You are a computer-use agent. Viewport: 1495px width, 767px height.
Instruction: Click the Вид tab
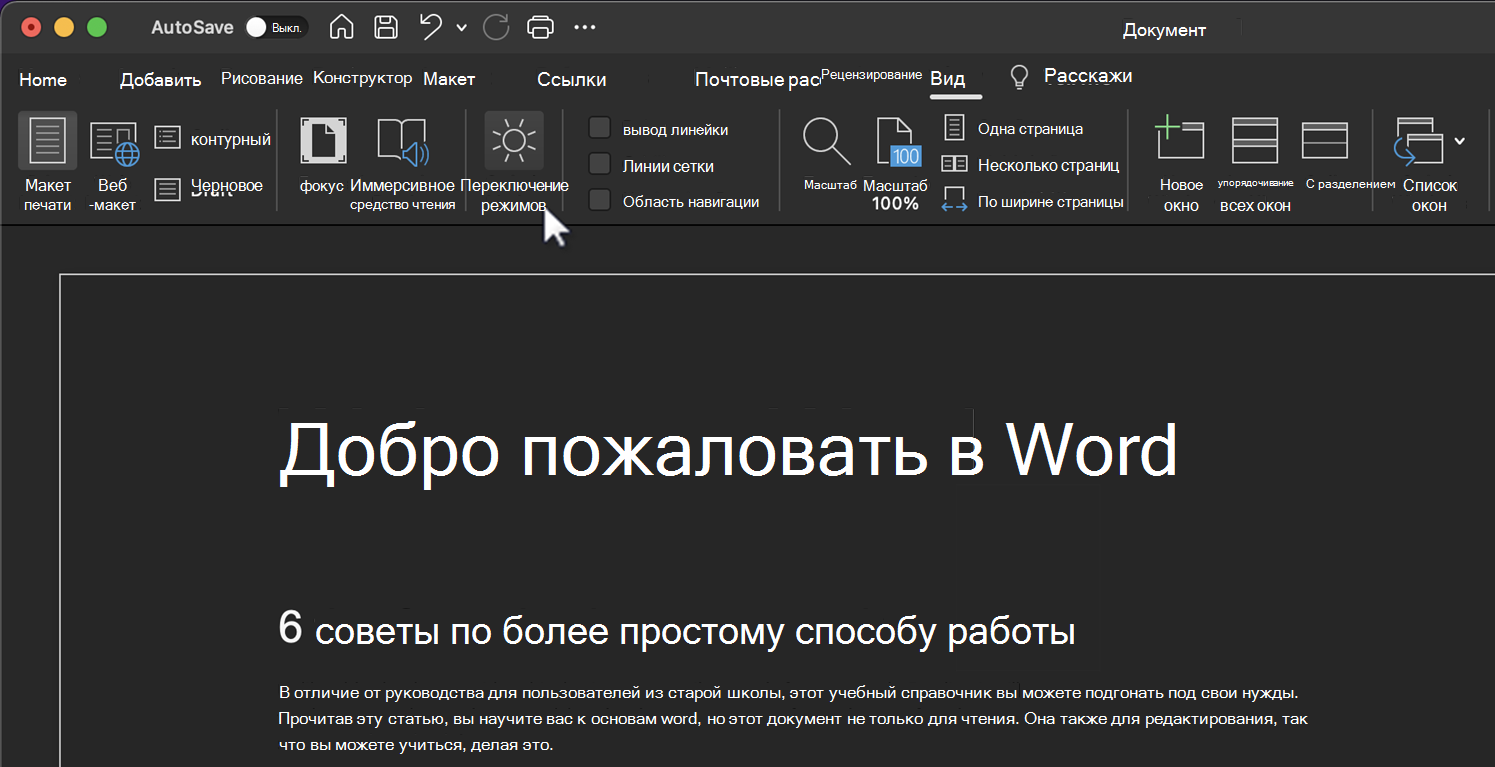(948, 79)
